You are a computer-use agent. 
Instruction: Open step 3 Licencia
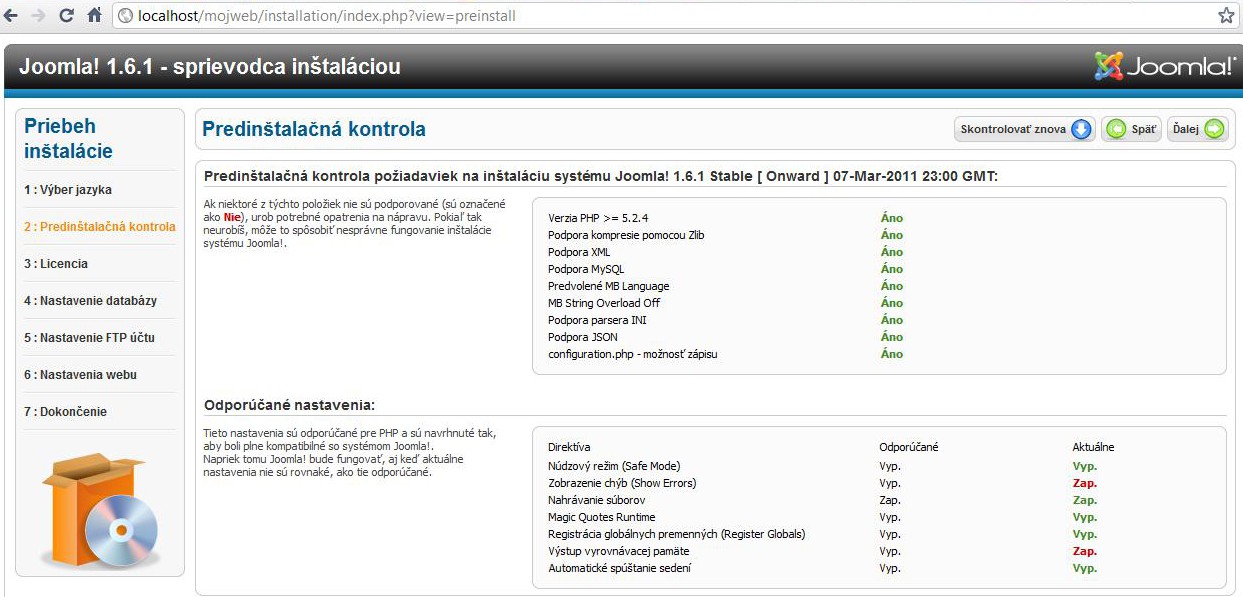pos(56,264)
